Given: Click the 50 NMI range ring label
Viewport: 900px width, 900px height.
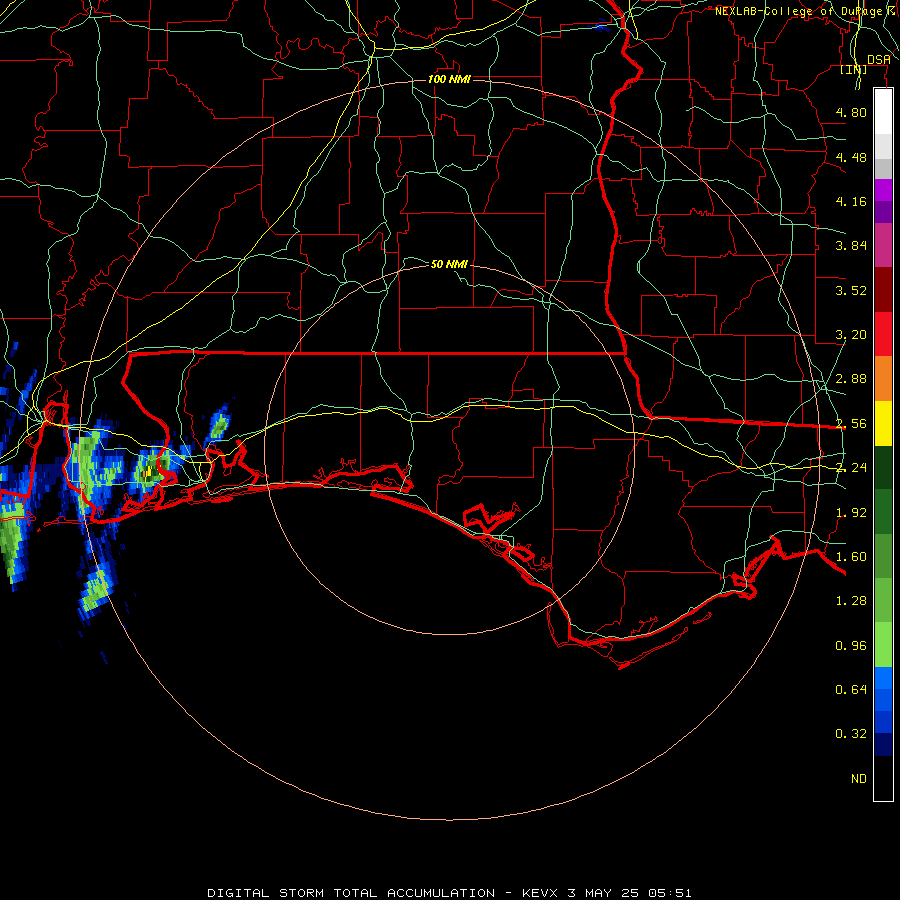Looking at the screenshot, I should [x=449, y=265].
